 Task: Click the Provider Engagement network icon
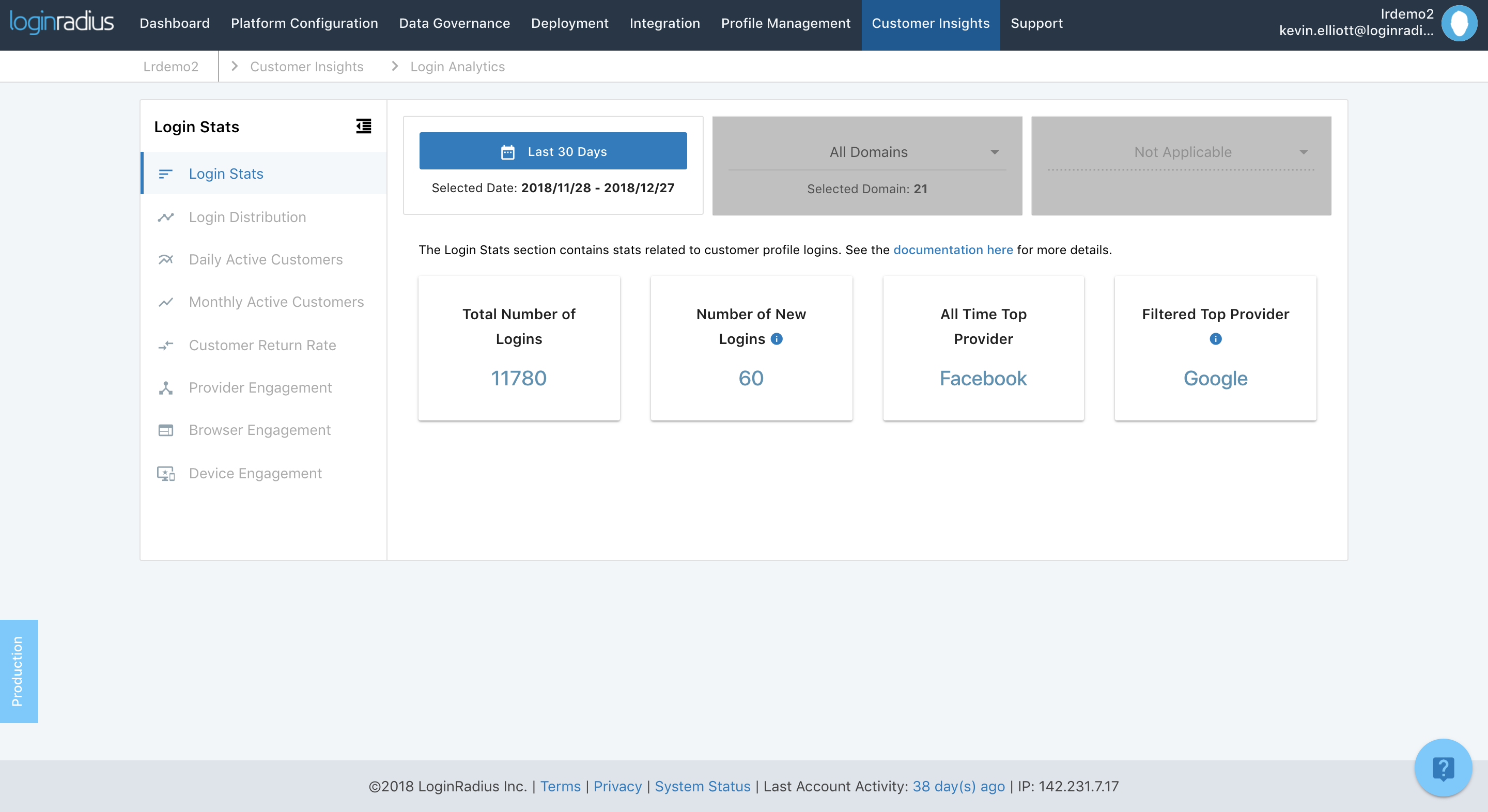click(166, 387)
